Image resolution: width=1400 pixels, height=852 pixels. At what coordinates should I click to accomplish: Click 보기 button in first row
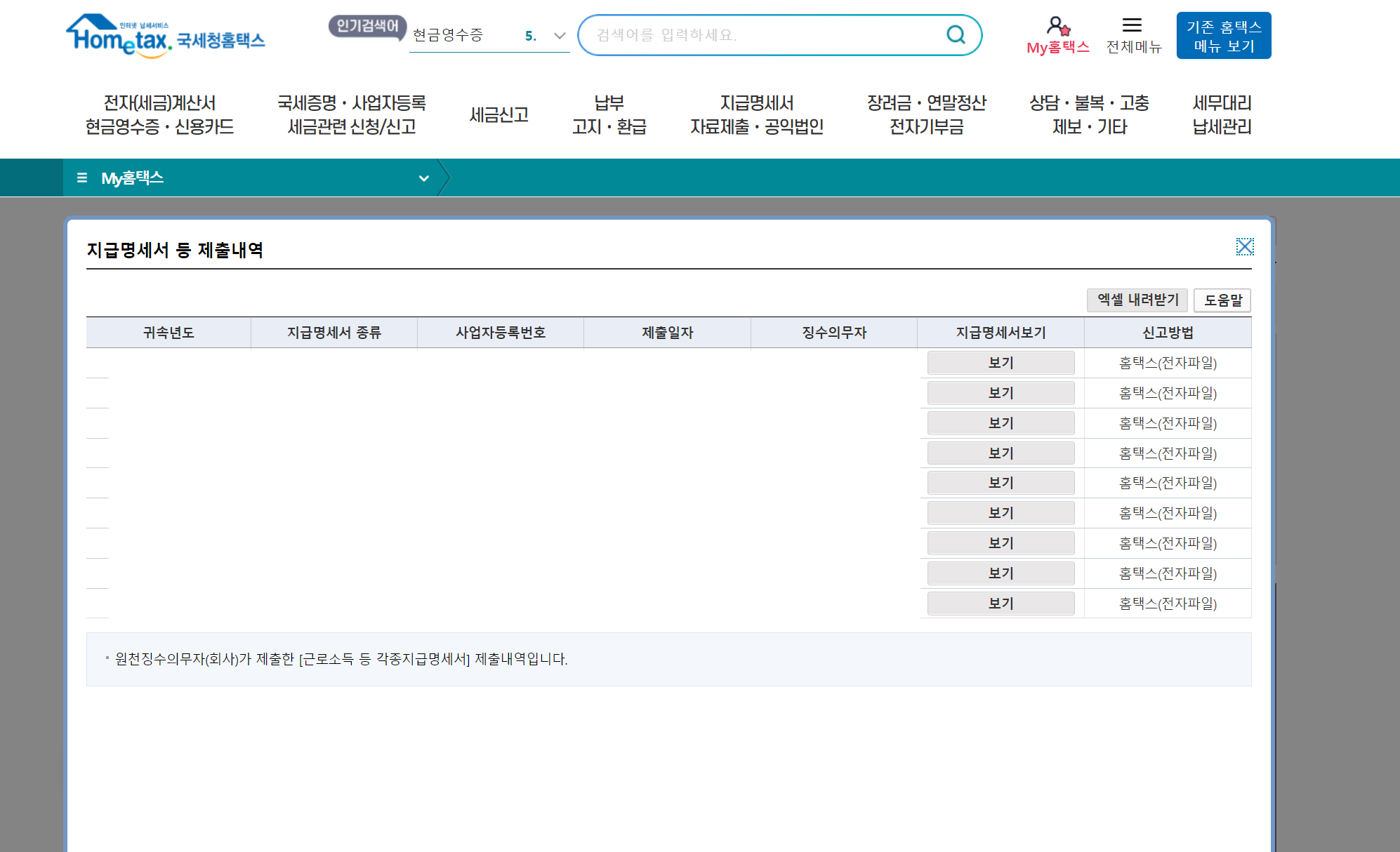1001,363
